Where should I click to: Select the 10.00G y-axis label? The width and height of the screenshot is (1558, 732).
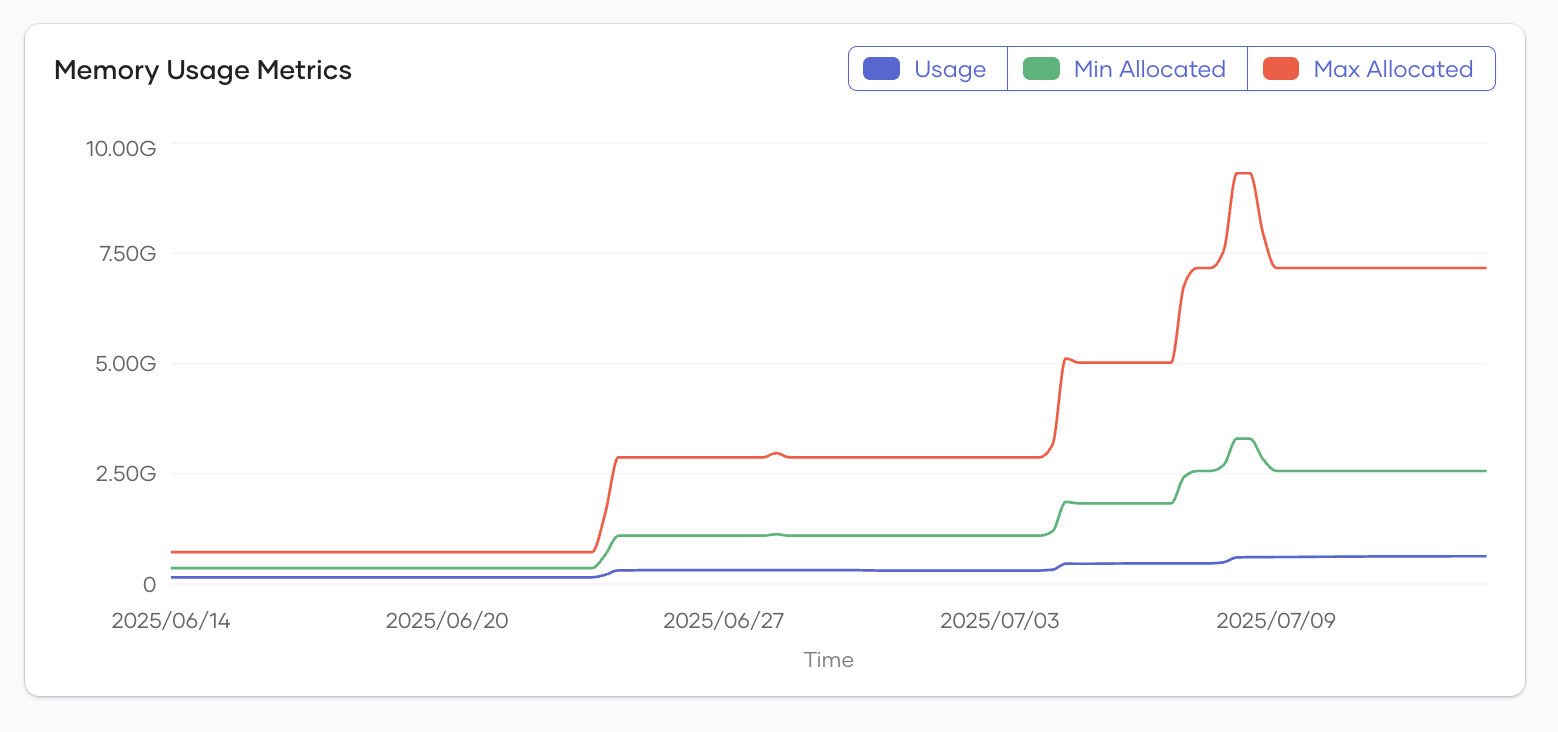[121, 149]
